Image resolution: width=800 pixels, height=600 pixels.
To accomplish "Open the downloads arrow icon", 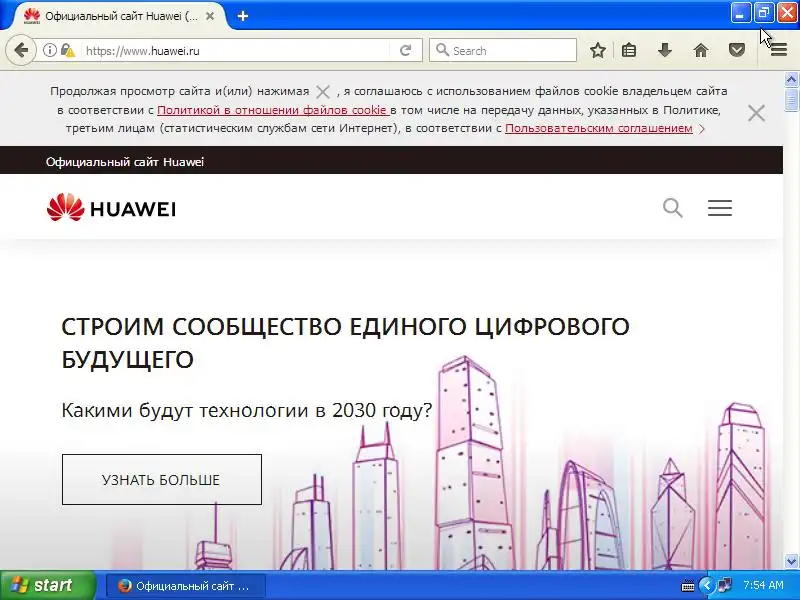I will 664,50.
